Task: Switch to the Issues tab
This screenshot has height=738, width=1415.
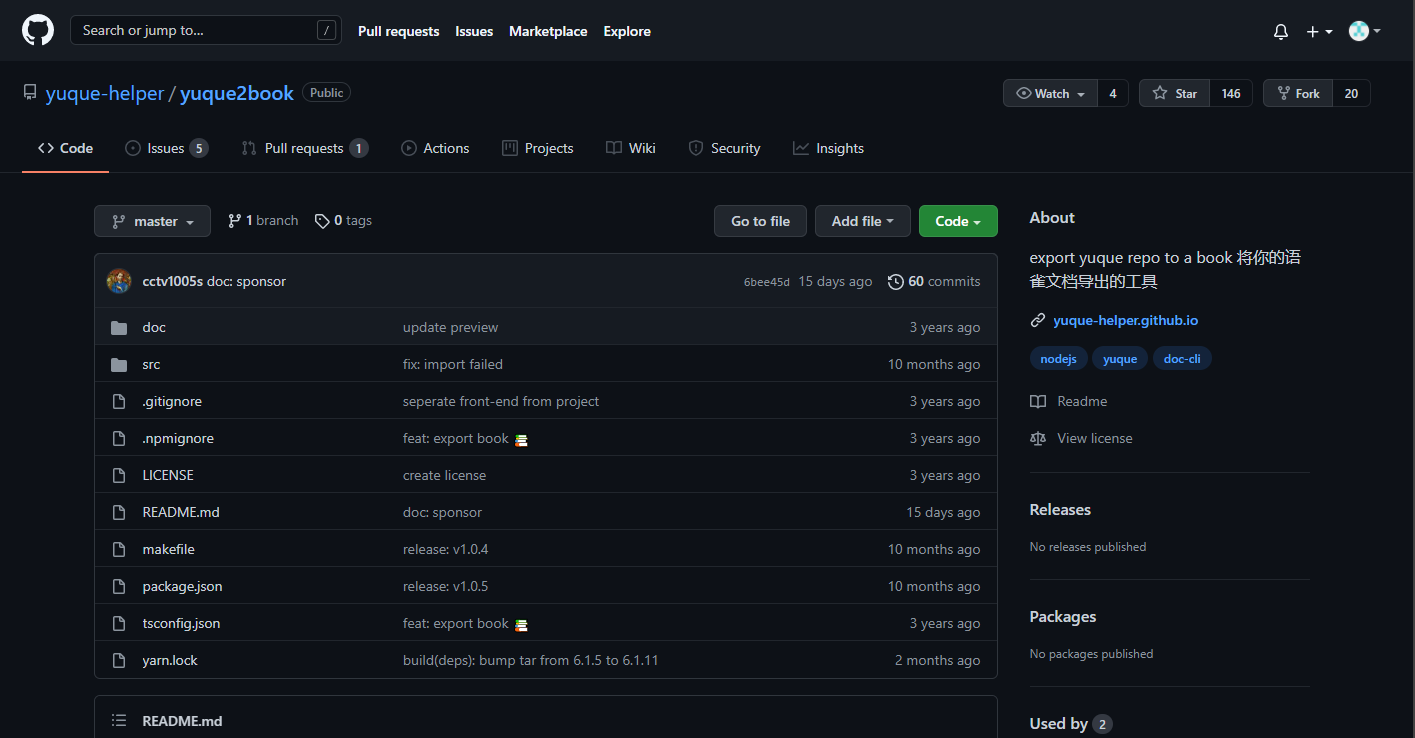Action: click(x=166, y=148)
